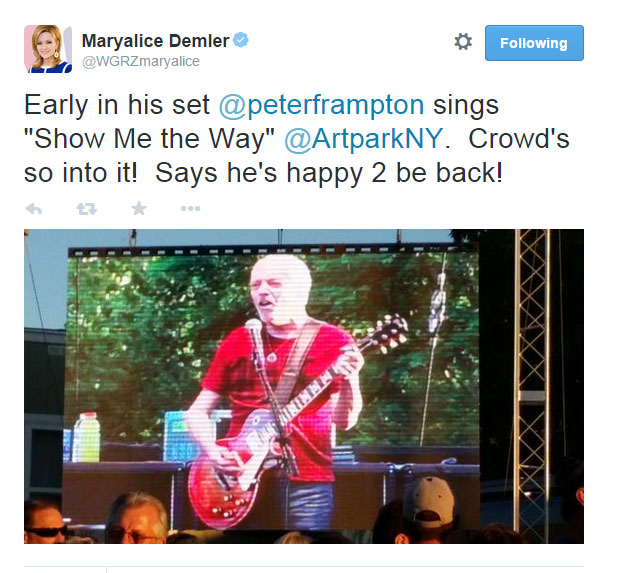Visit the @ArtparkNY mention link
Screen dimensions: 618x573
click(363, 140)
